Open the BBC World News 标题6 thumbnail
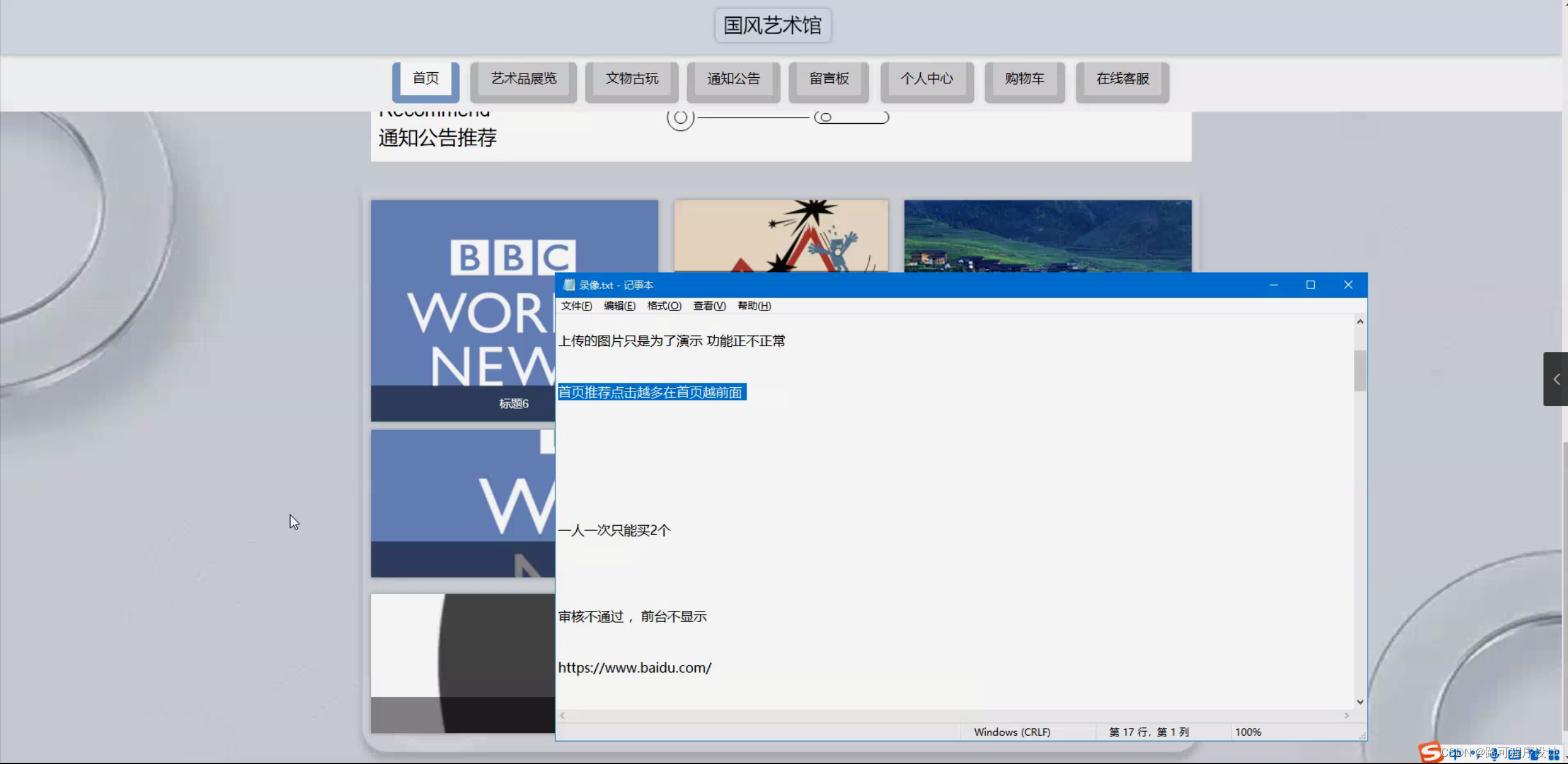This screenshot has width=1568, height=764. click(x=463, y=306)
